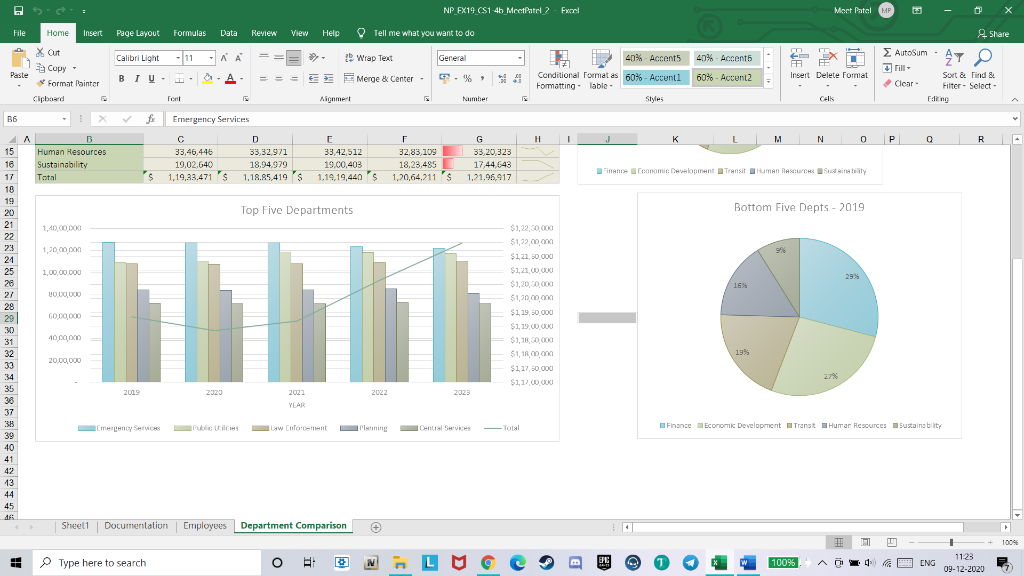1024x576 pixels.
Task: Toggle Middle Align vertical alignment
Action: (279, 58)
